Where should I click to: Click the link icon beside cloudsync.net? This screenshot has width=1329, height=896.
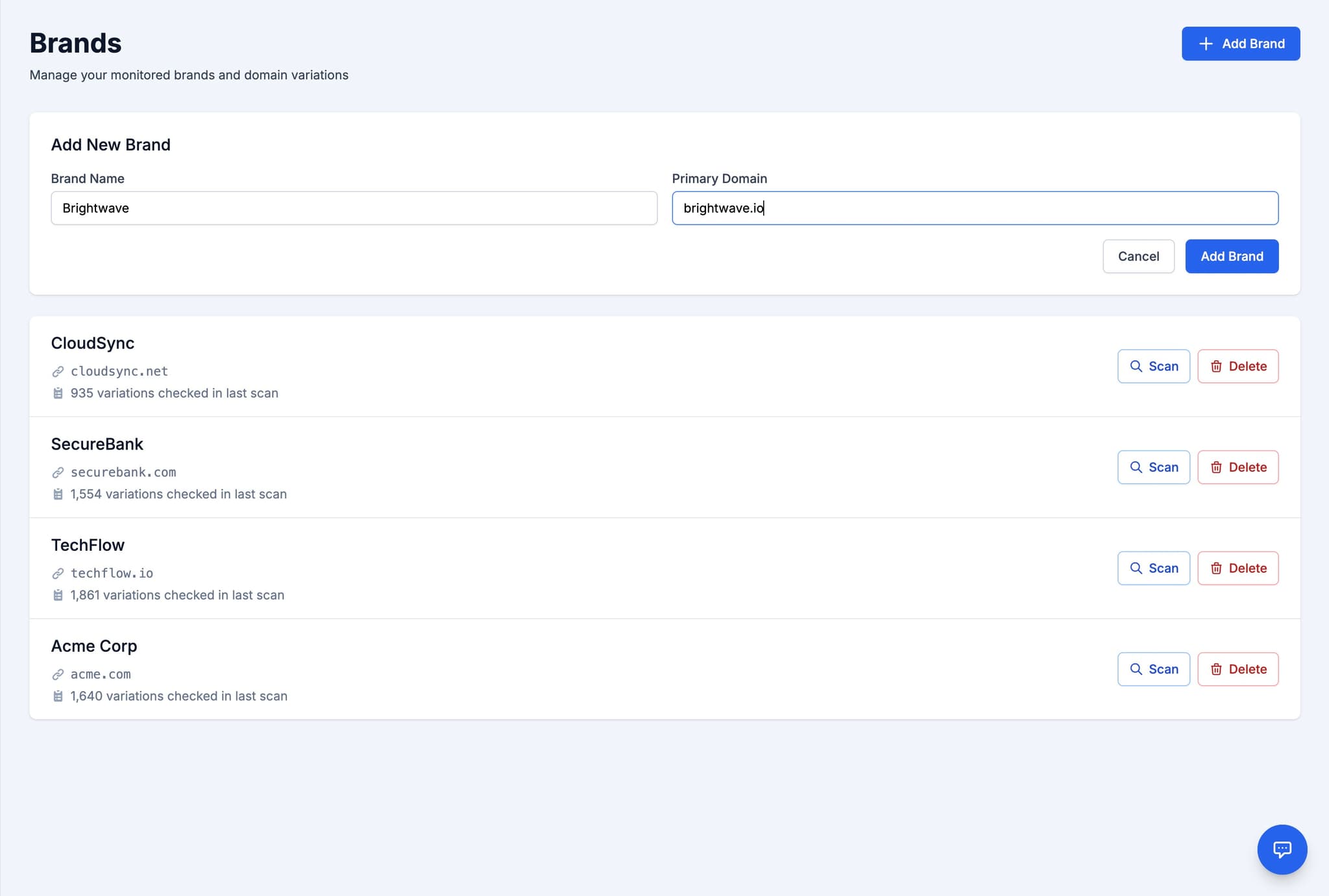(x=58, y=371)
